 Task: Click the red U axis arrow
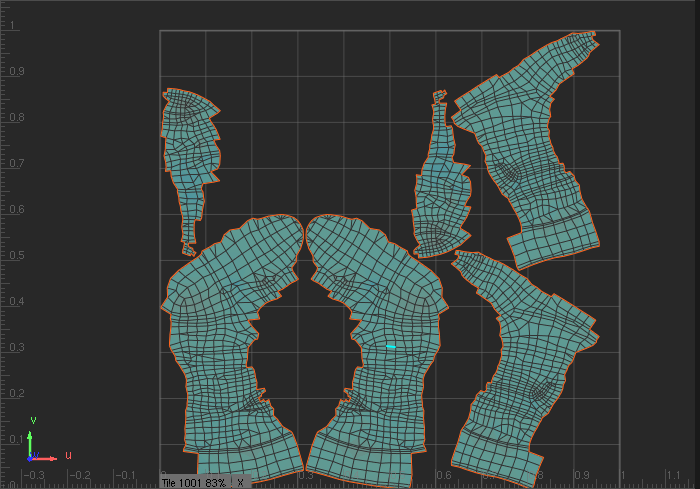45,459
